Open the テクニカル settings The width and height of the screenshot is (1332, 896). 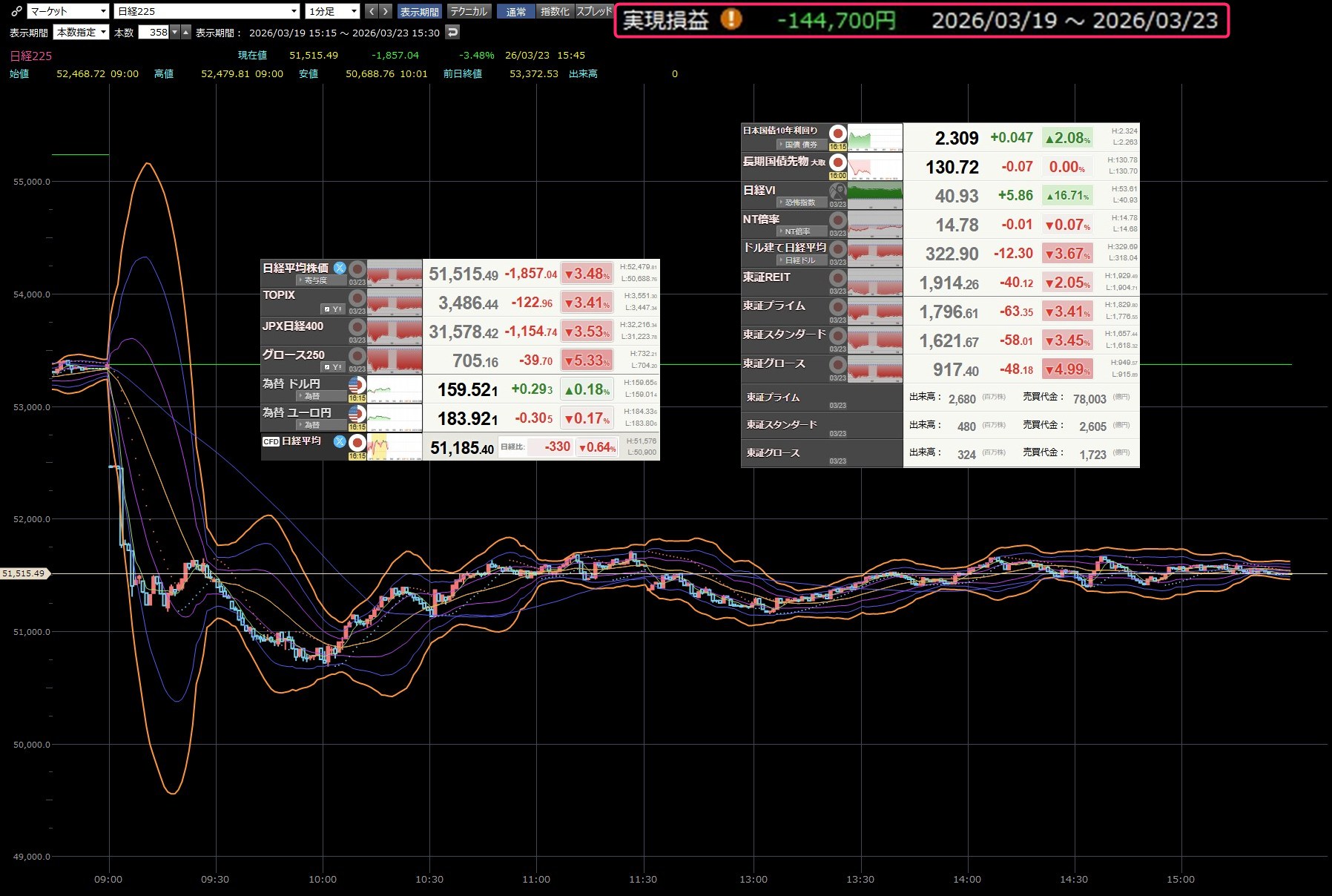pyautogui.click(x=469, y=11)
